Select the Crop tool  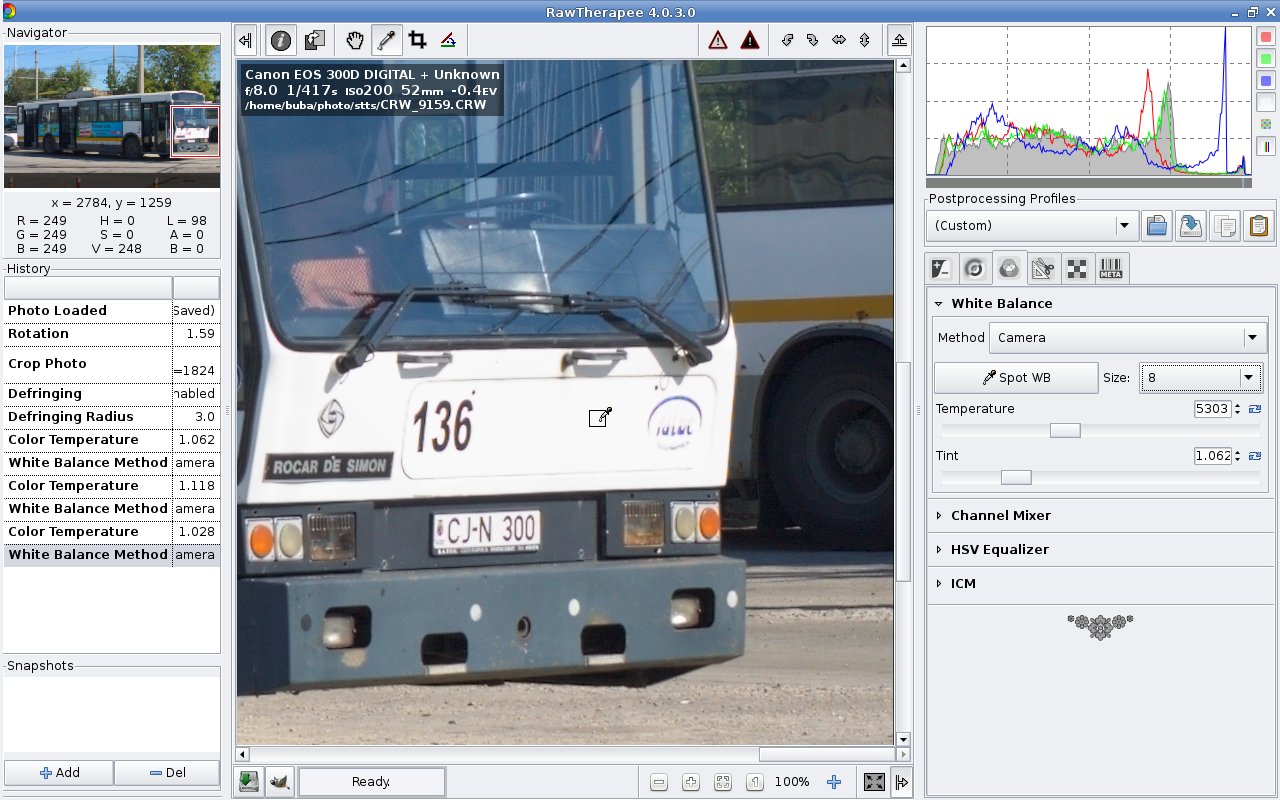[x=418, y=41]
